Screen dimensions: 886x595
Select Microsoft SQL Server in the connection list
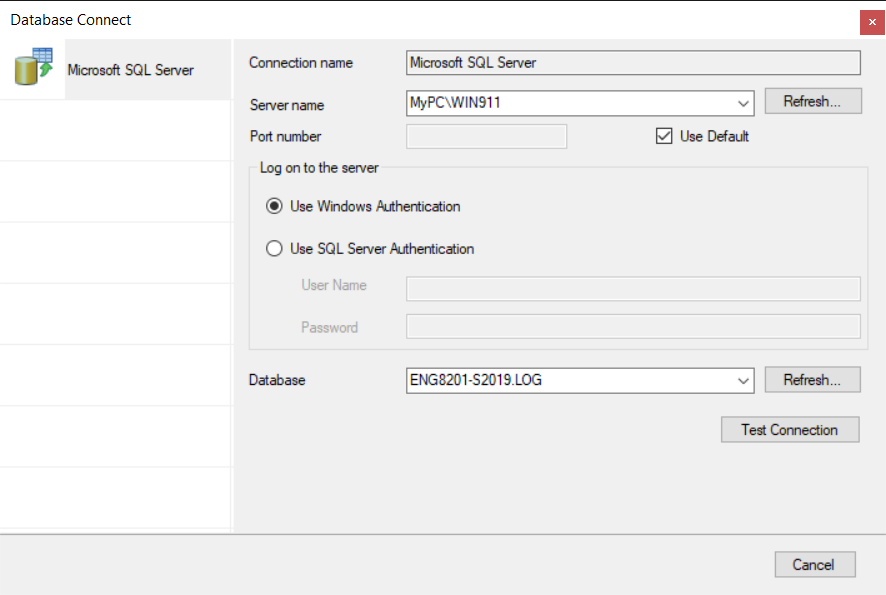pos(115,70)
